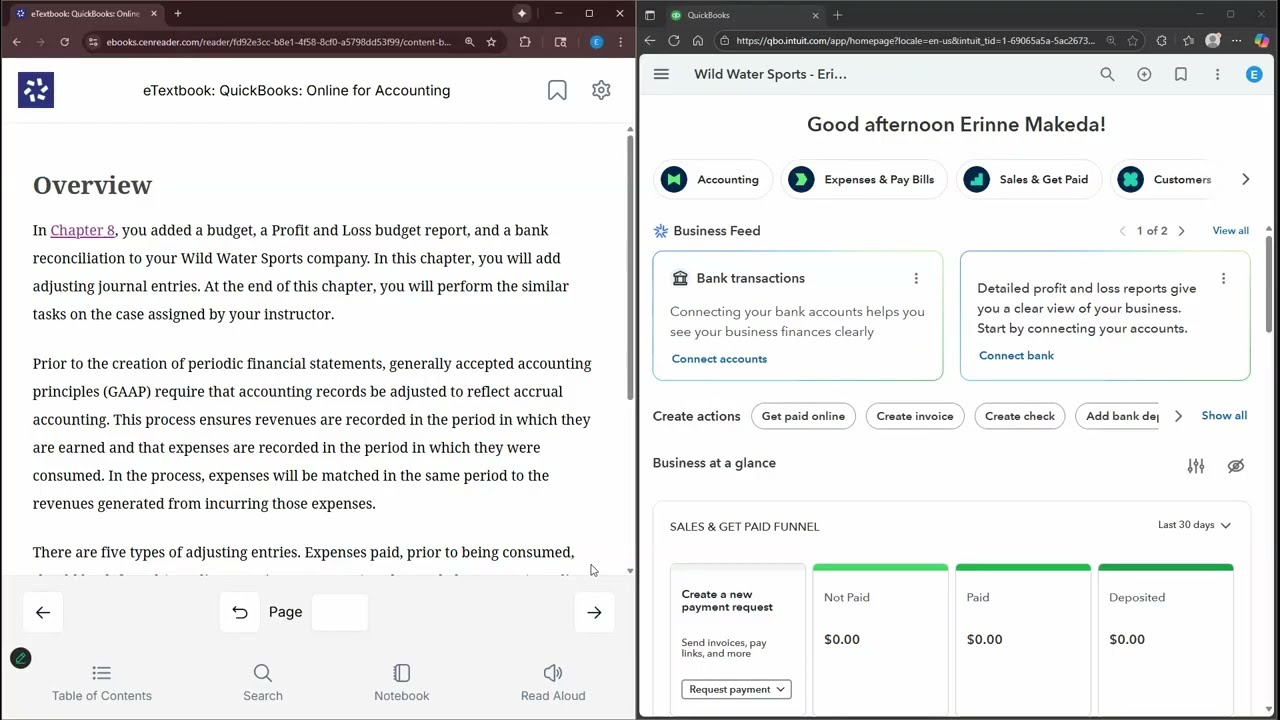Click the QuickBooks search magnifier icon
The width and height of the screenshot is (1280, 720).
pyautogui.click(x=1107, y=74)
